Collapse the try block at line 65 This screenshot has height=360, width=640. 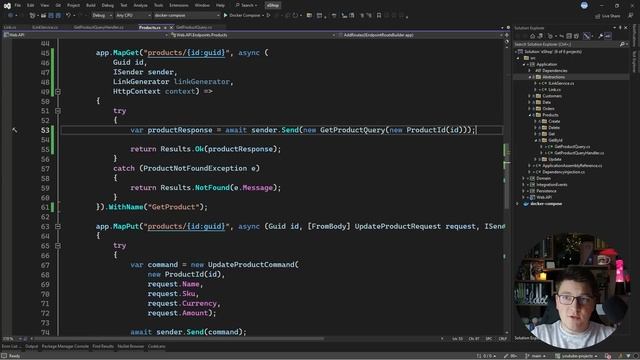58,246
